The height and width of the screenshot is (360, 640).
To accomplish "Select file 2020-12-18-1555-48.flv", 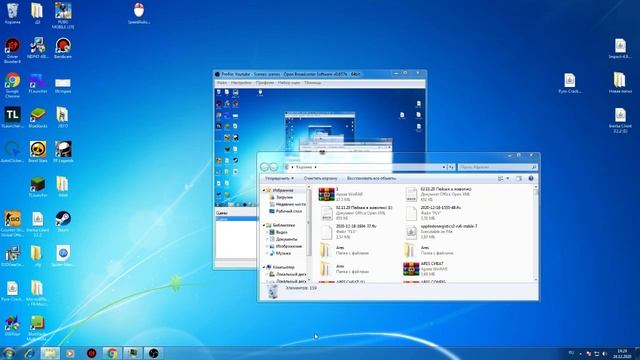I will (434, 213).
